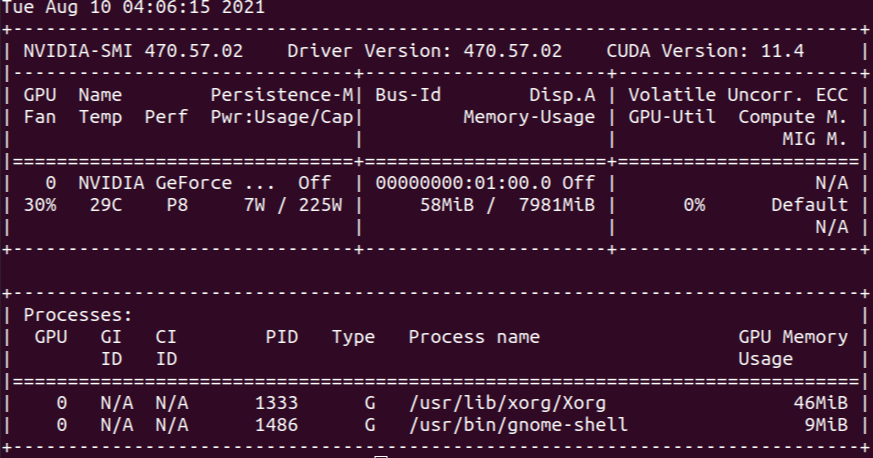Click the Driver Version: 470.57.02 text
This screenshot has width=873, height=458.
424,51
